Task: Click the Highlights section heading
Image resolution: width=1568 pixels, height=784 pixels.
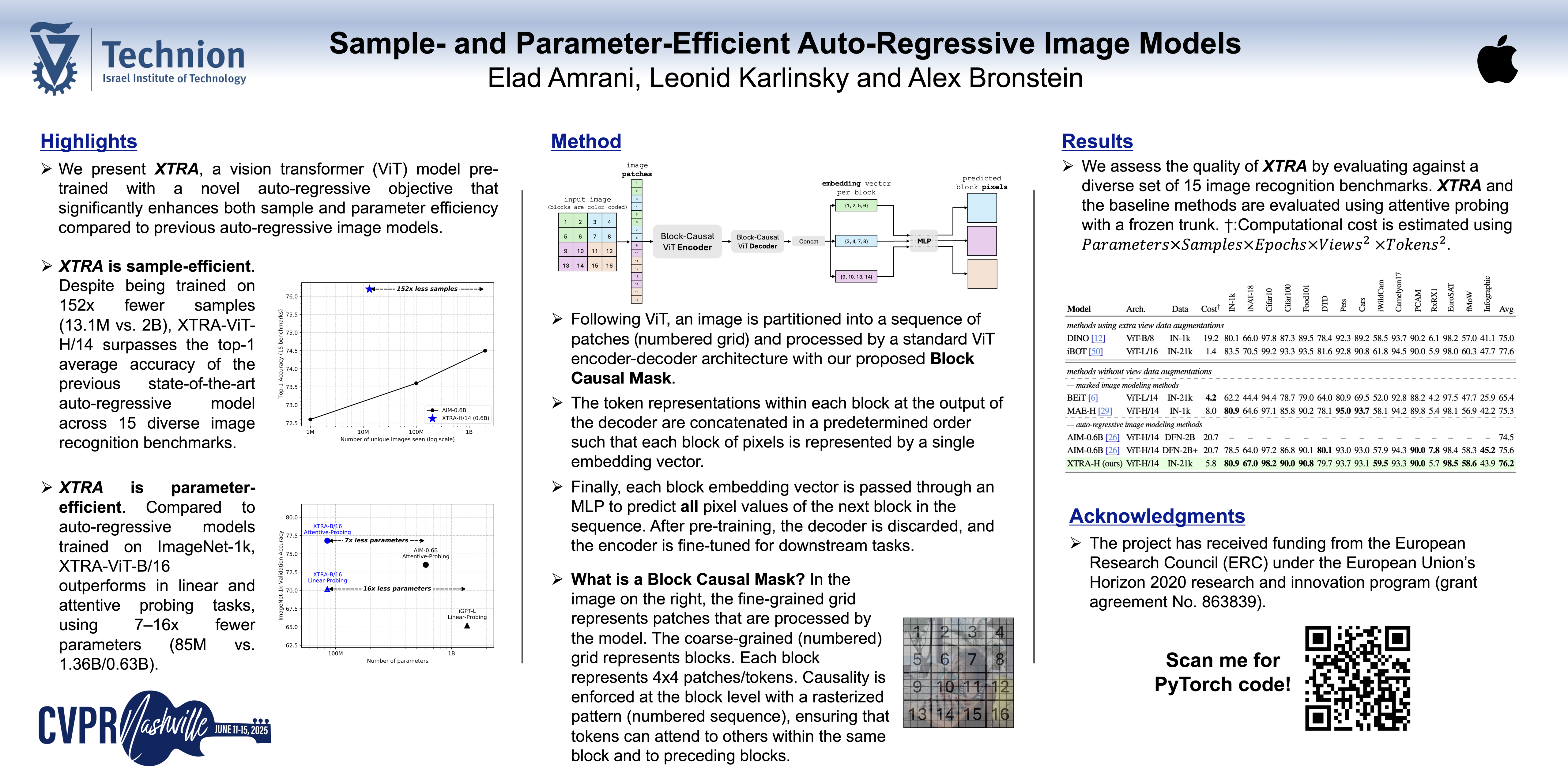Action: click(89, 141)
